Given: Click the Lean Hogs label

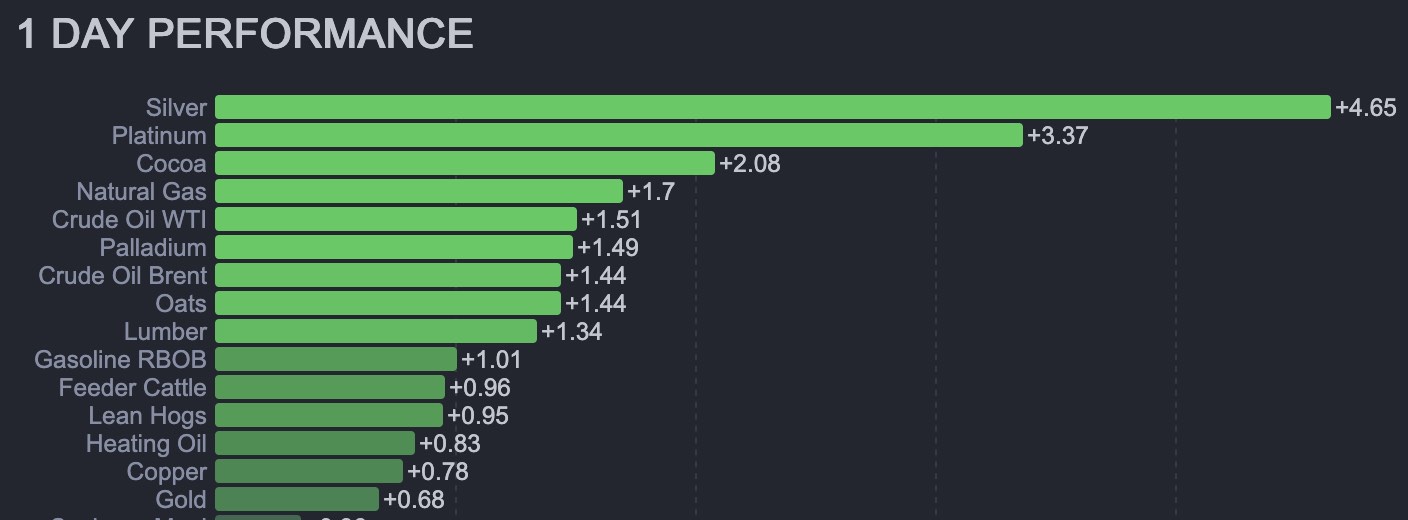Looking at the screenshot, I should 147,415.
